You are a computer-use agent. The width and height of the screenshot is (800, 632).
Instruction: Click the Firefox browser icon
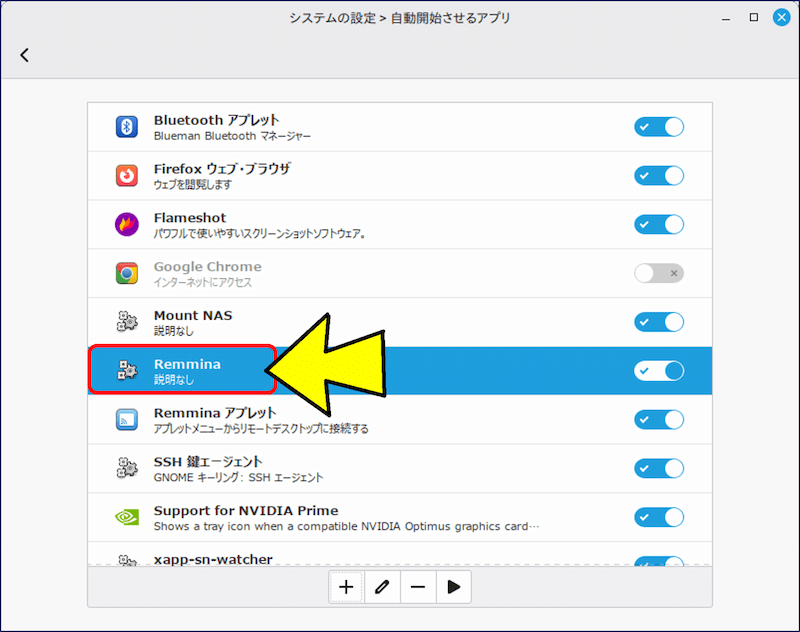pyautogui.click(x=127, y=176)
